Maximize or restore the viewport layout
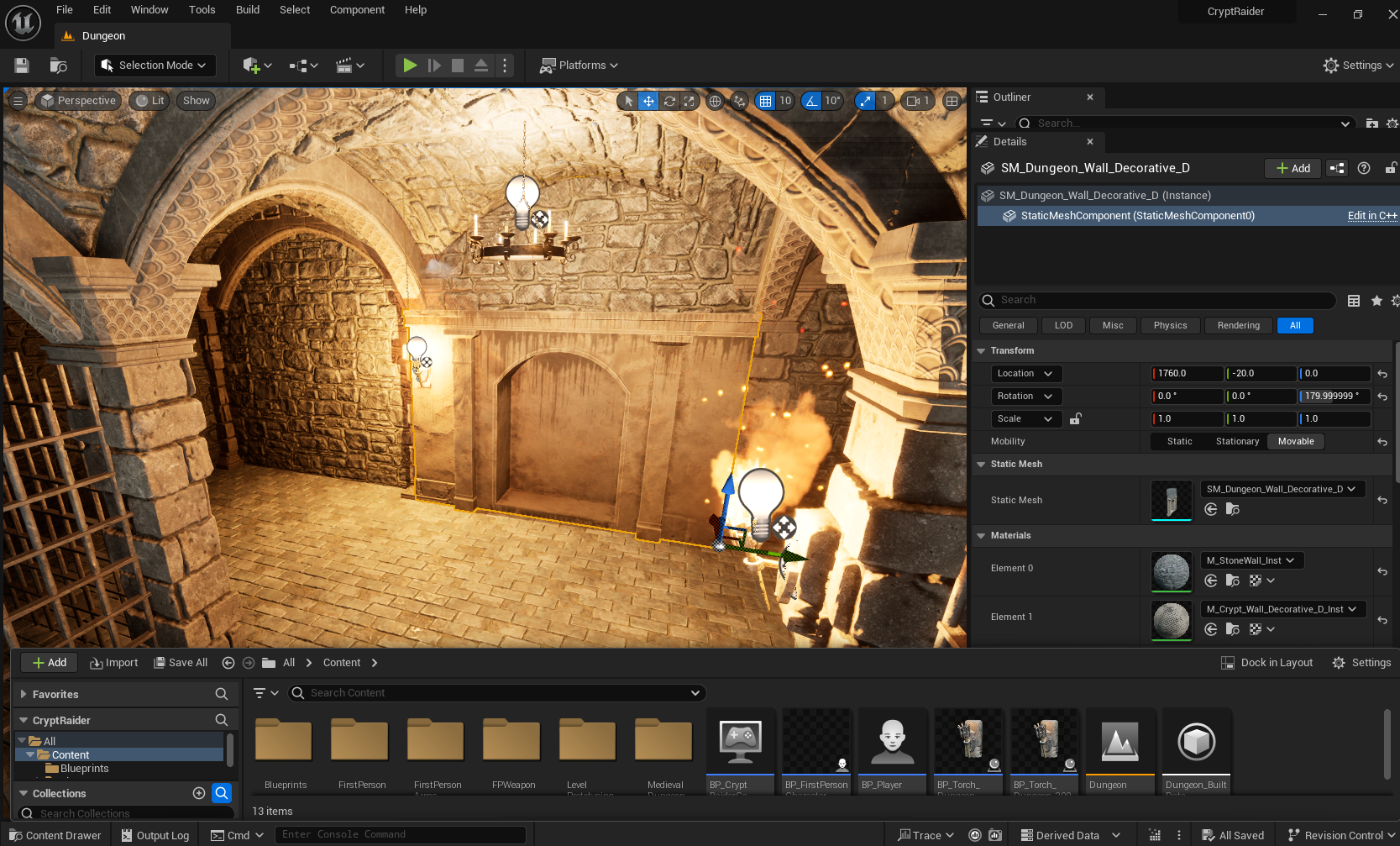The height and width of the screenshot is (846, 1400). (952, 101)
